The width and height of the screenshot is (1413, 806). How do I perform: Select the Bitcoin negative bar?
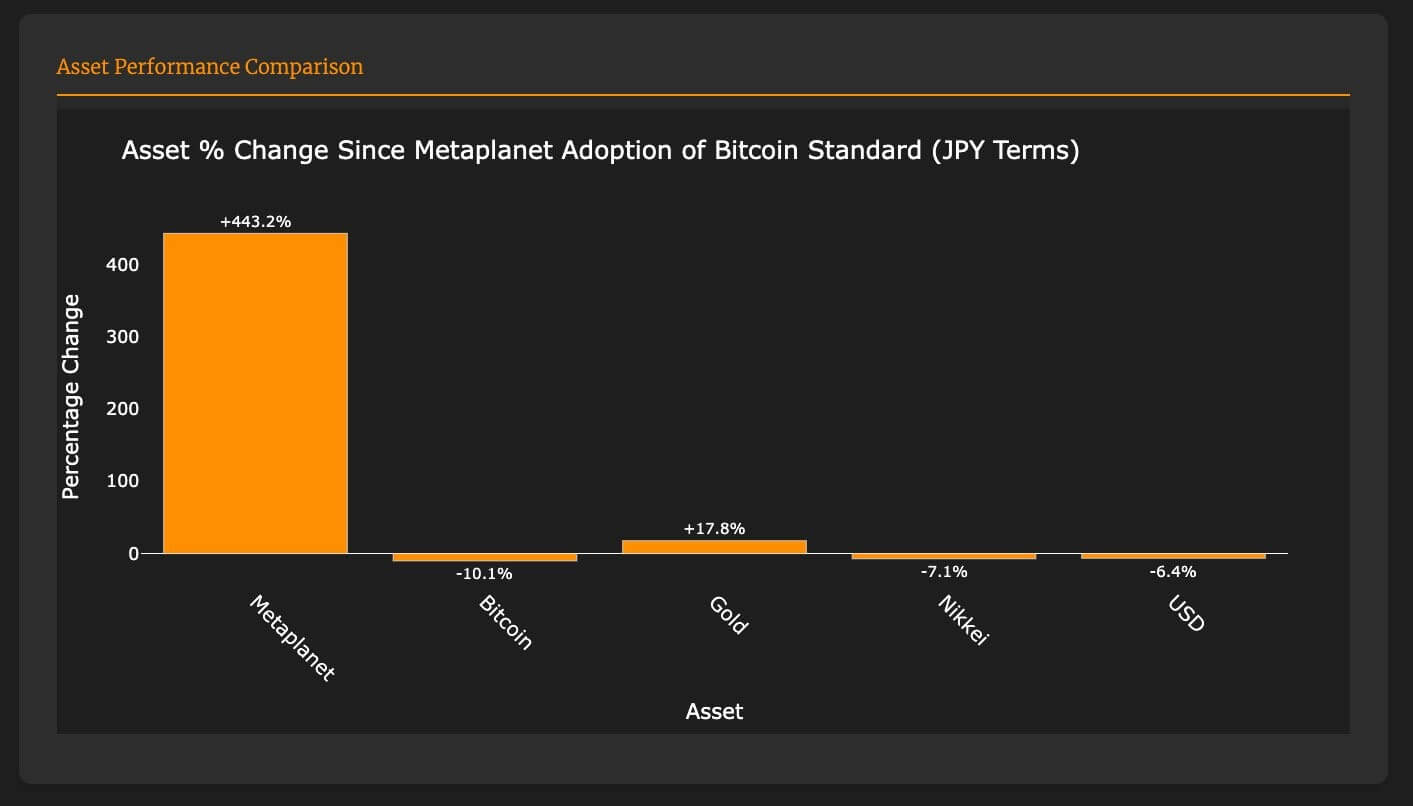pyautogui.click(x=485, y=557)
